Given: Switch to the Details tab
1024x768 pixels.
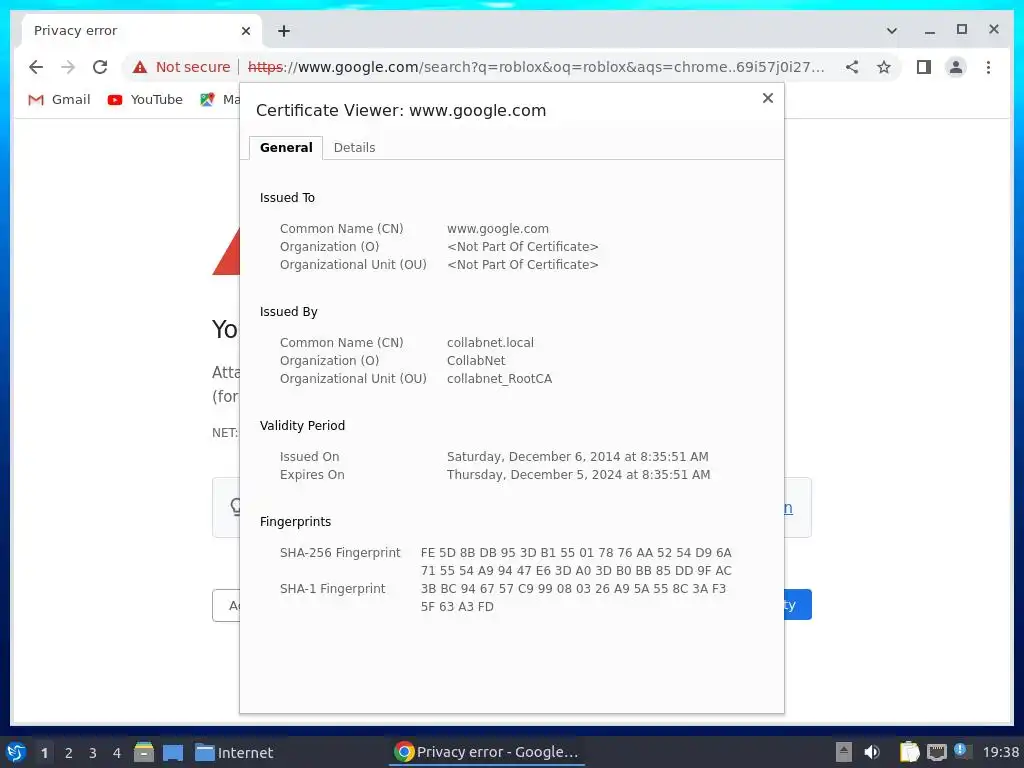Looking at the screenshot, I should click(x=354, y=148).
